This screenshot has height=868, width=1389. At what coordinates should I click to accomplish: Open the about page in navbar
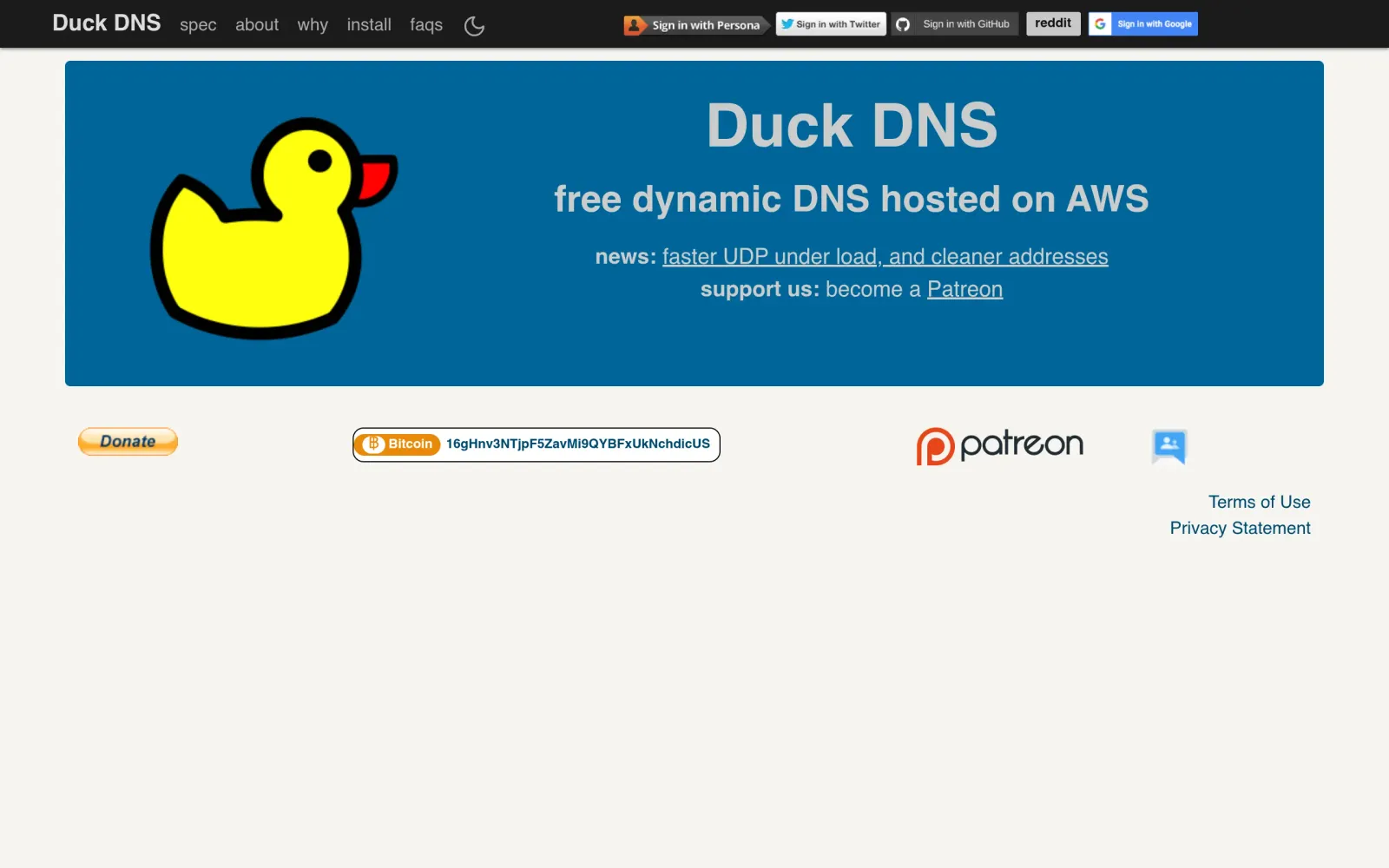257,25
